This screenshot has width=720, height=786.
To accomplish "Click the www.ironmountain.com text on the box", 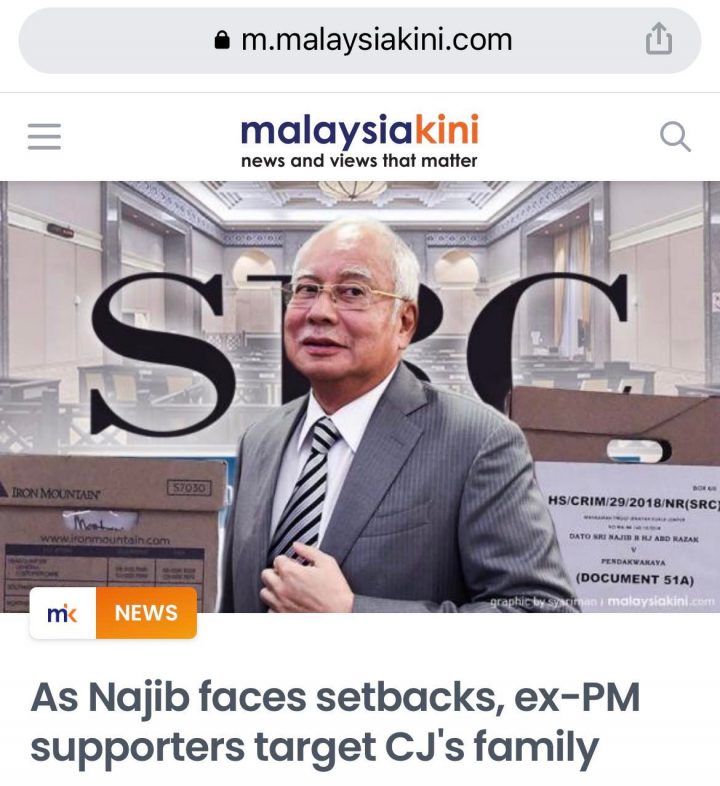I will (x=105, y=540).
